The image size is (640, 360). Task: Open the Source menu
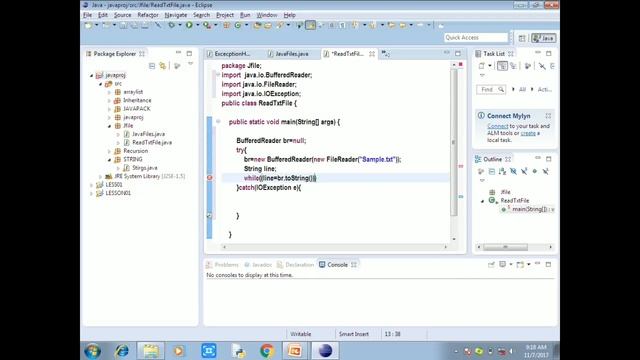coord(122,15)
